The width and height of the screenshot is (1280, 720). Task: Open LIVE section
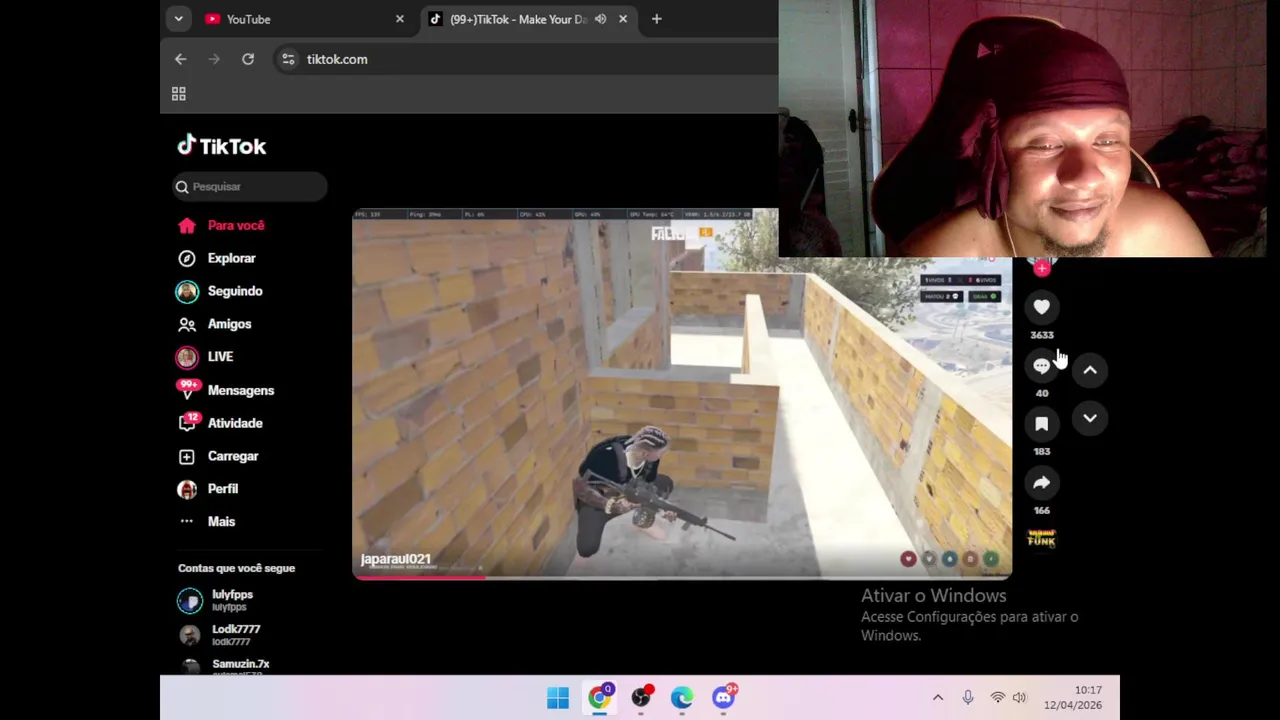206,357
